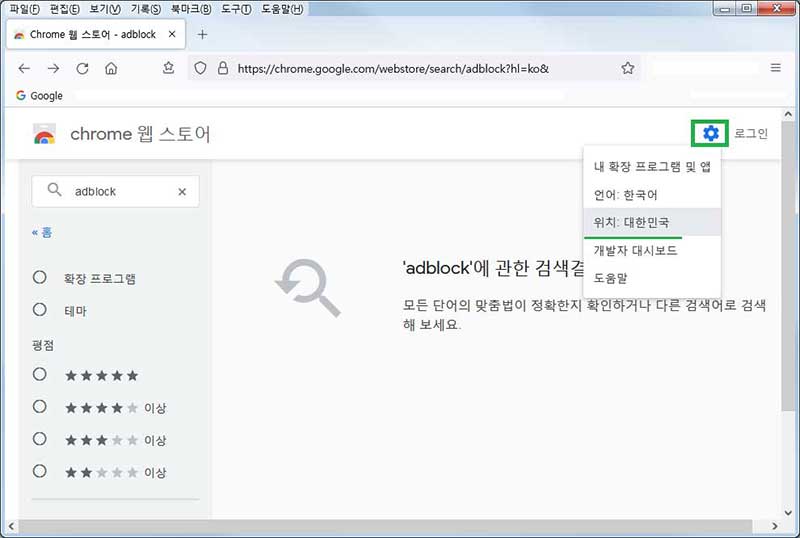Click the 평점 section label
Screen dimensions: 800x538
[43, 346]
